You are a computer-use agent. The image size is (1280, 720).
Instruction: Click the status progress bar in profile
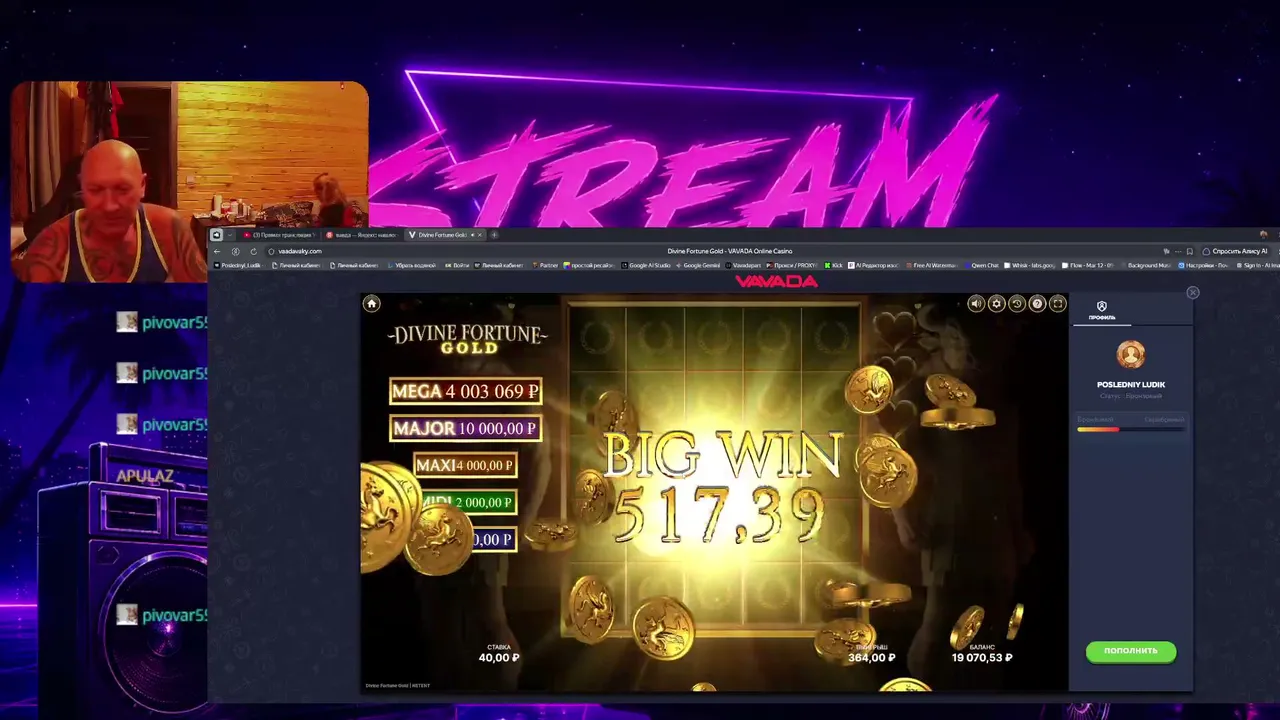pos(1131,429)
